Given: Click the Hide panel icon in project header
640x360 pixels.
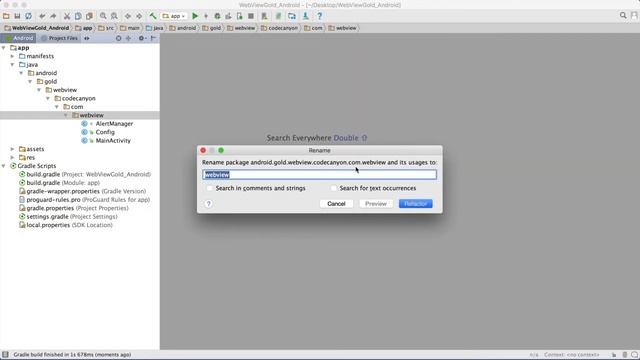Looking at the screenshot, I should [x=153, y=38].
